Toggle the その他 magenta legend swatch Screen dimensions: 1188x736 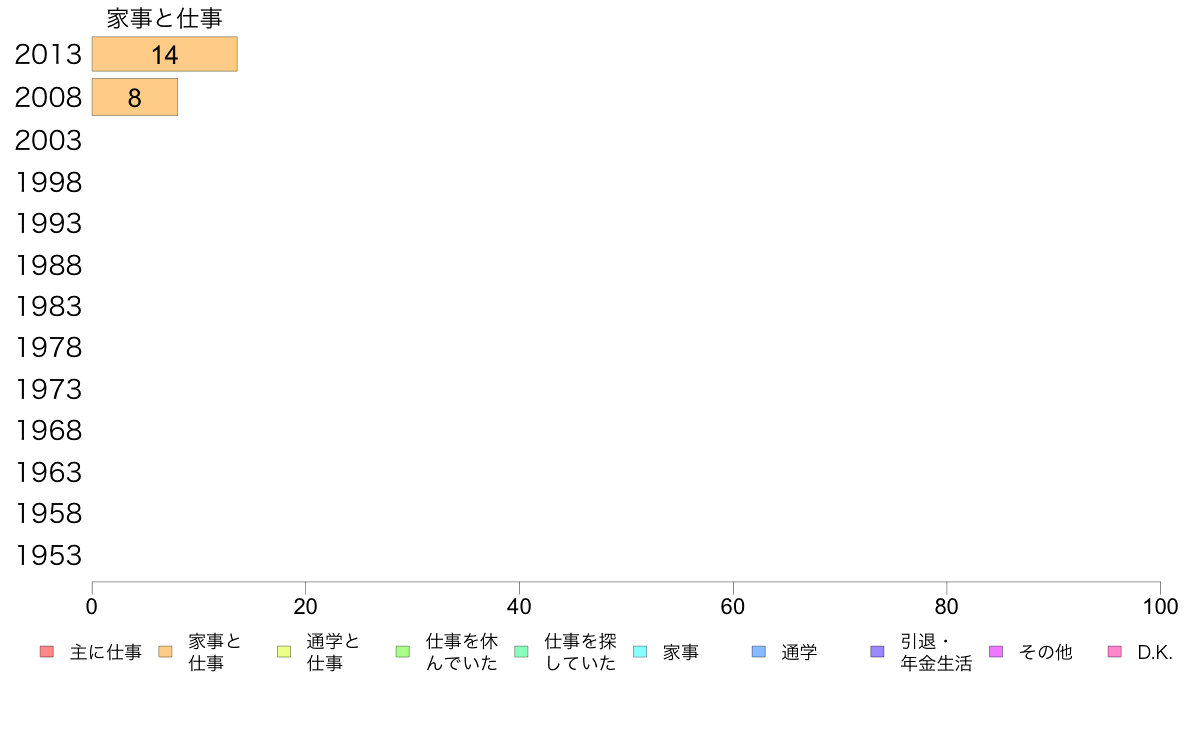[x=996, y=652]
